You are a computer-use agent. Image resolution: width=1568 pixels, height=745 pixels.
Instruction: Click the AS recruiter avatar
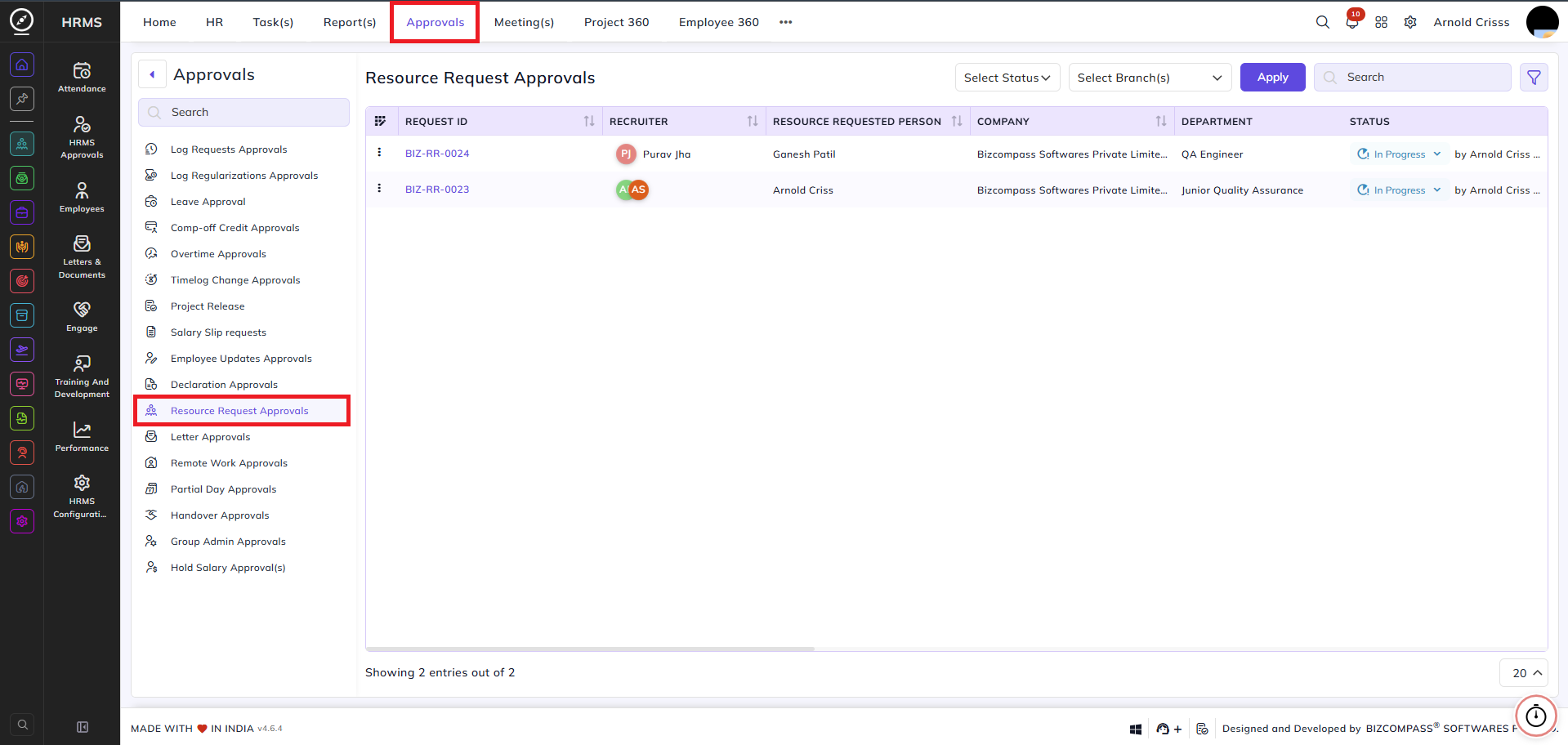638,190
